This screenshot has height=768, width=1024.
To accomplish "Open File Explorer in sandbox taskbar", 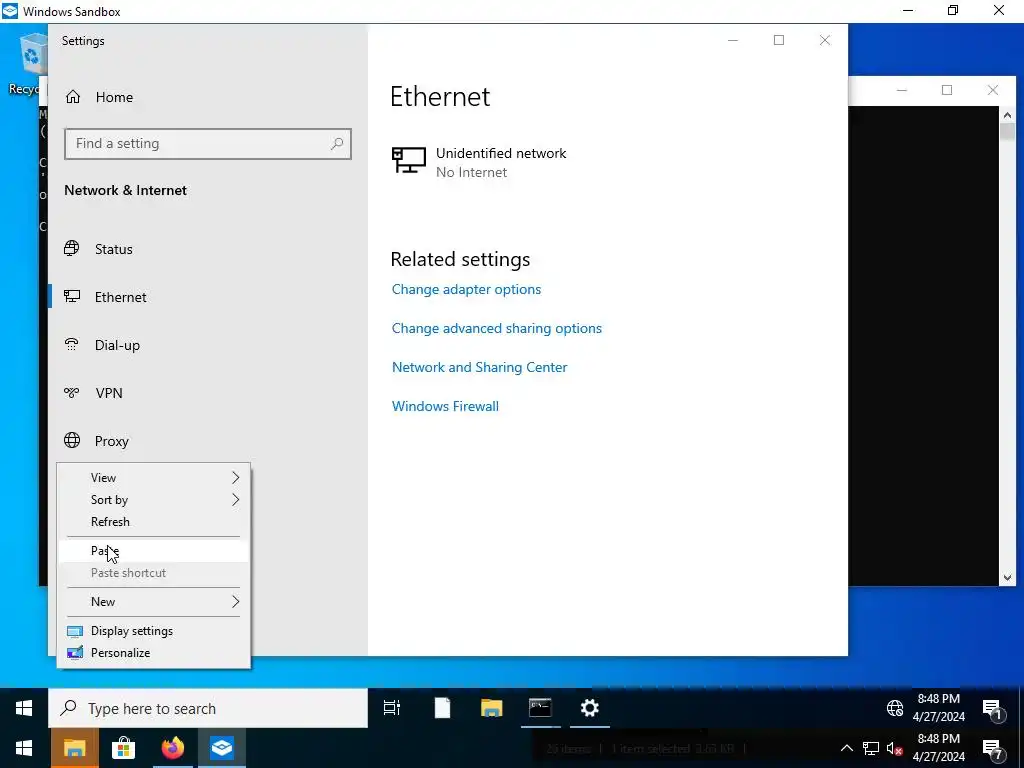I will pos(491,708).
